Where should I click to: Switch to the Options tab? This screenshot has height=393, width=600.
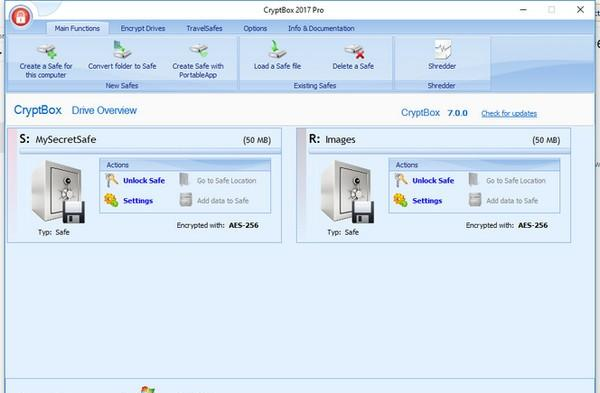255,28
